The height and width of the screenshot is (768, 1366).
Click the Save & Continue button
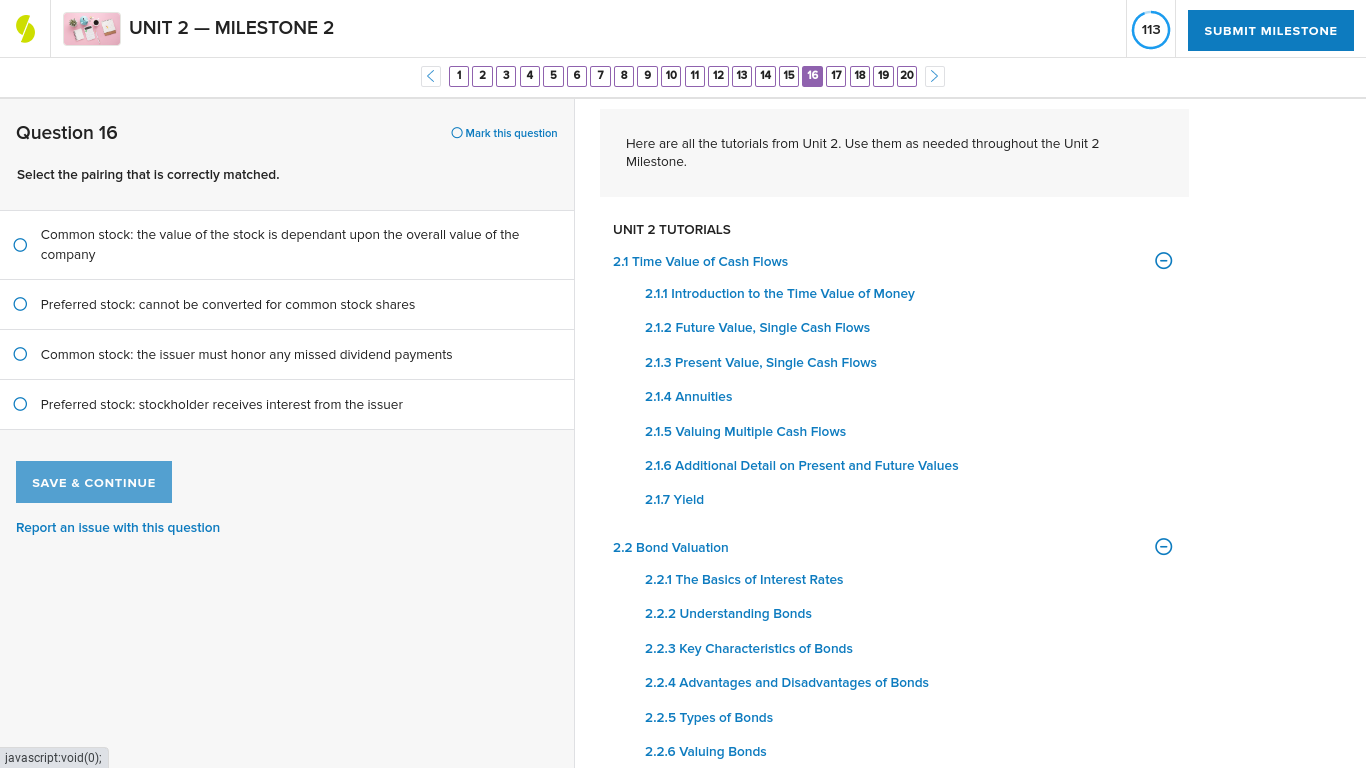click(x=93, y=481)
